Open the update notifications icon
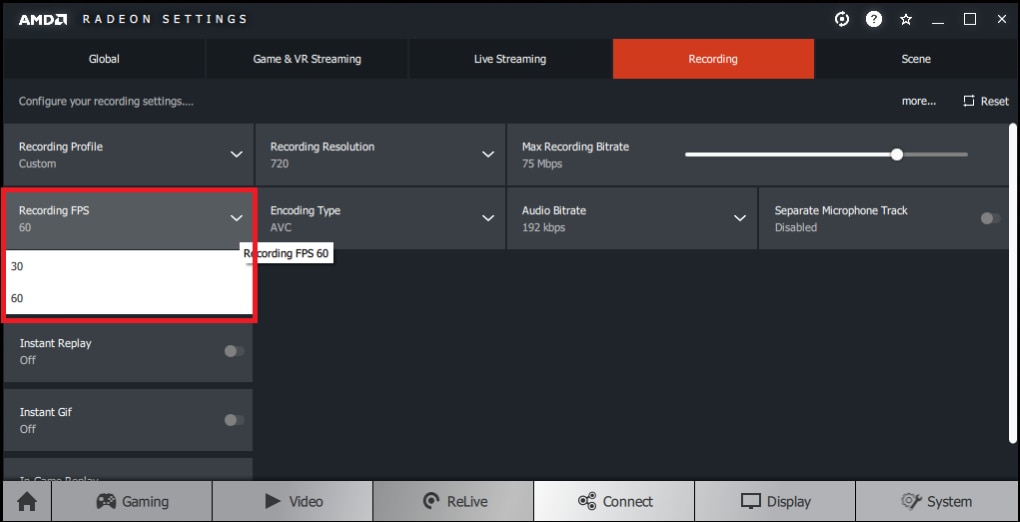The image size is (1020, 522). click(842, 20)
